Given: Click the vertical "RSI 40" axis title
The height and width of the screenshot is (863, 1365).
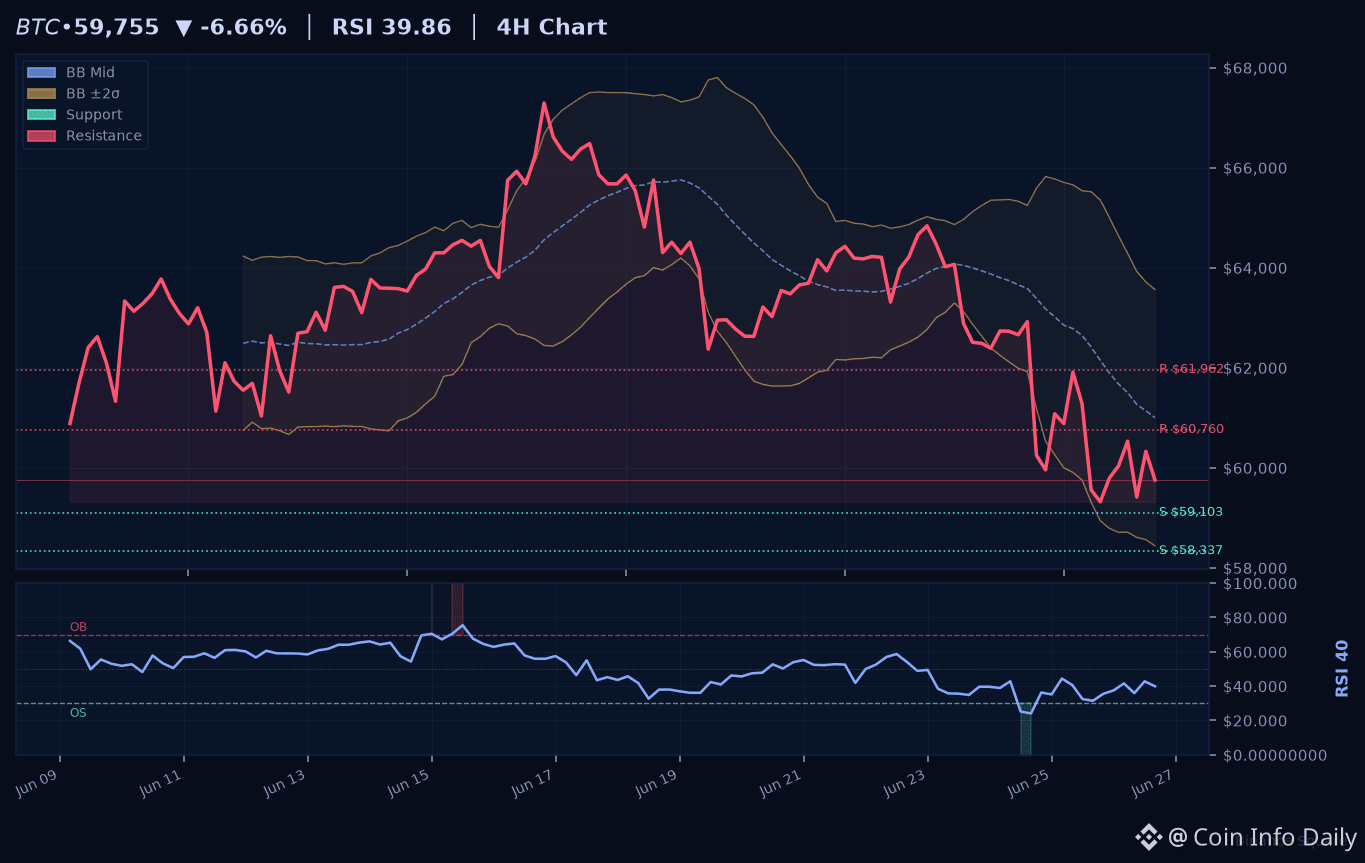Looking at the screenshot, I should 1342,668.
